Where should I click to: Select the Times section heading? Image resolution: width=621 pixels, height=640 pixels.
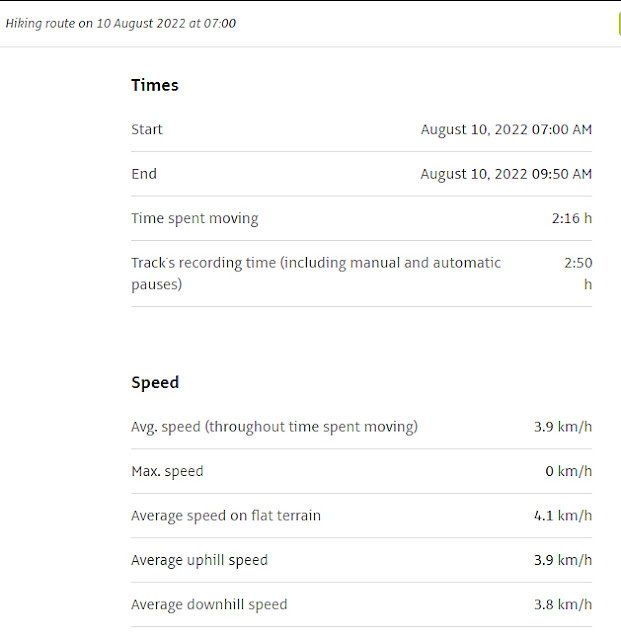pos(155,85)
